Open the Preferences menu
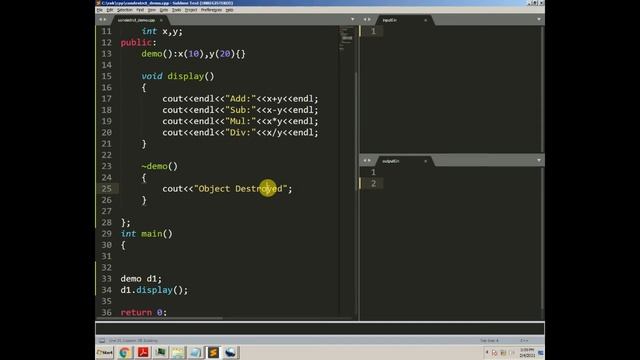Viewport: 640px width, 360px height. coord(211,10)
